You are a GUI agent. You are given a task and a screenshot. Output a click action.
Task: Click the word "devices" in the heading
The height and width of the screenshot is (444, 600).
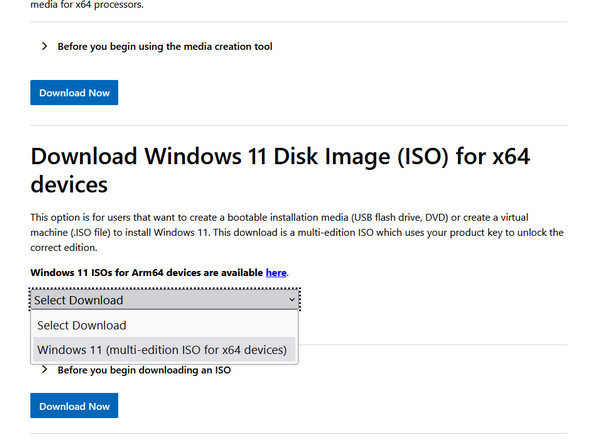point(69,185)
